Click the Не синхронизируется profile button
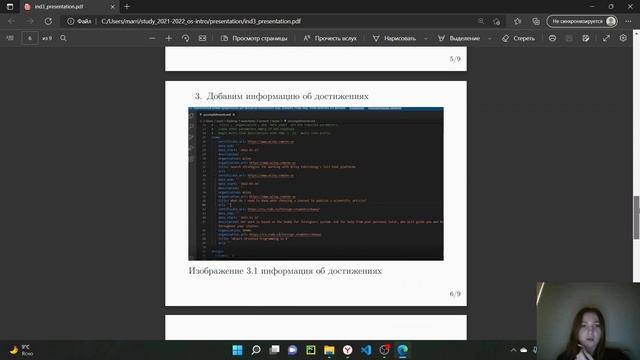Image resolution: width=640 pixels, height=360 pixels. click(x=582, y=21)
